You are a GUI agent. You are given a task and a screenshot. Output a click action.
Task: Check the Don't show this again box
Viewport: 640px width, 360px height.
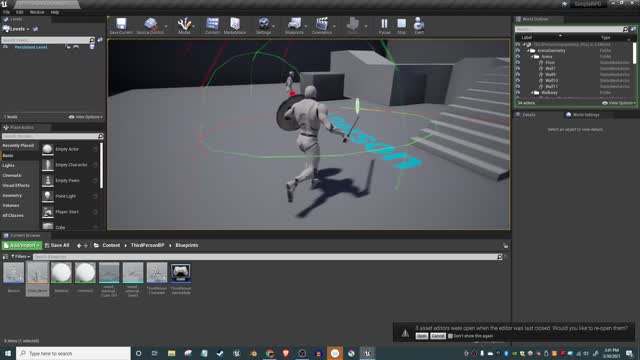[x=450, y=336]
